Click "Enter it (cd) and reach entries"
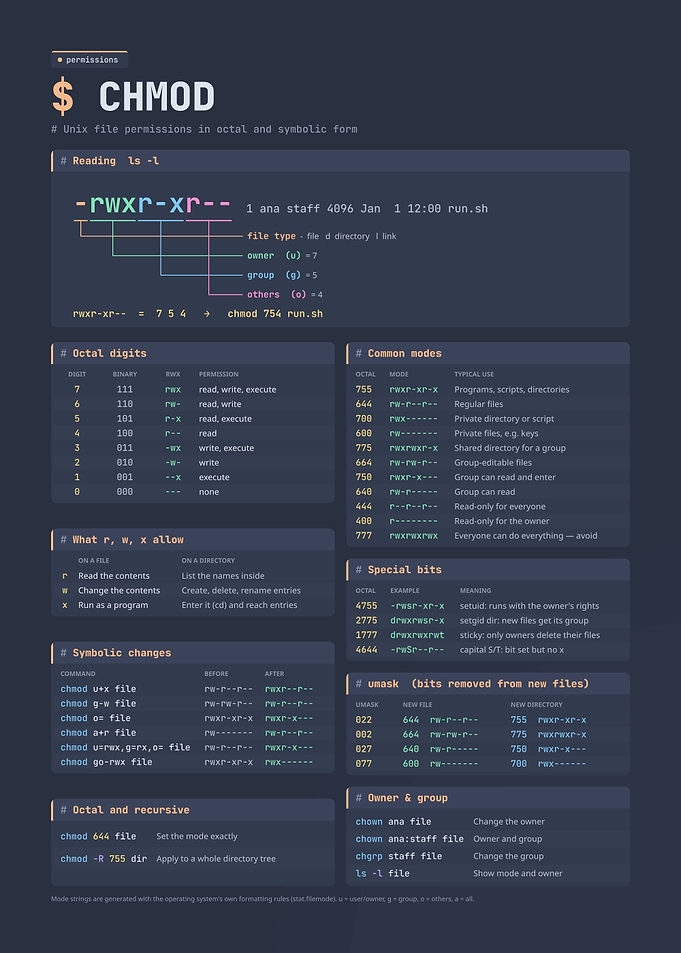681x953 pixels. (239, 605)
